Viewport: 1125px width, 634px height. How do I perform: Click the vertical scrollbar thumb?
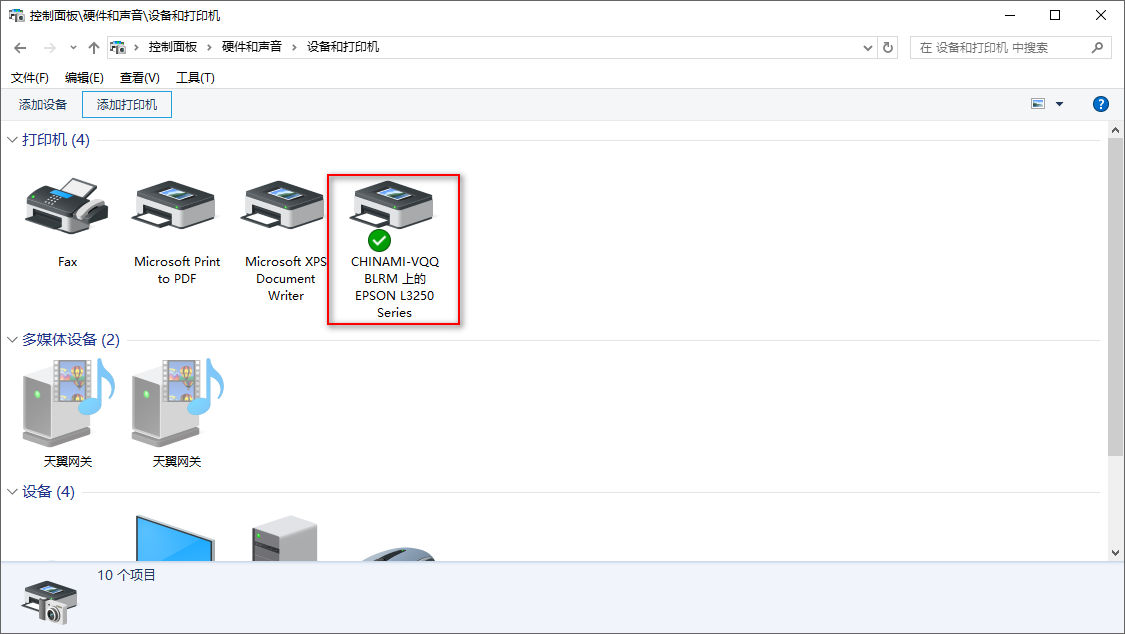tap(1115, 297)
